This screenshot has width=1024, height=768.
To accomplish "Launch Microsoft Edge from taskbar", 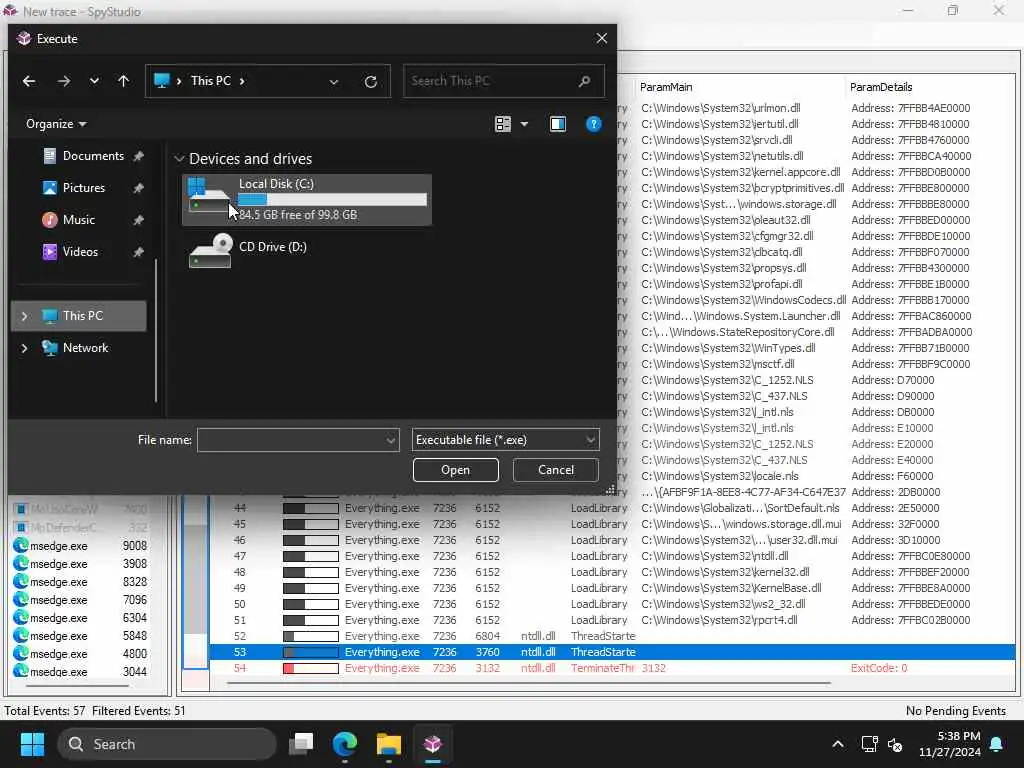I will point(345,744).
